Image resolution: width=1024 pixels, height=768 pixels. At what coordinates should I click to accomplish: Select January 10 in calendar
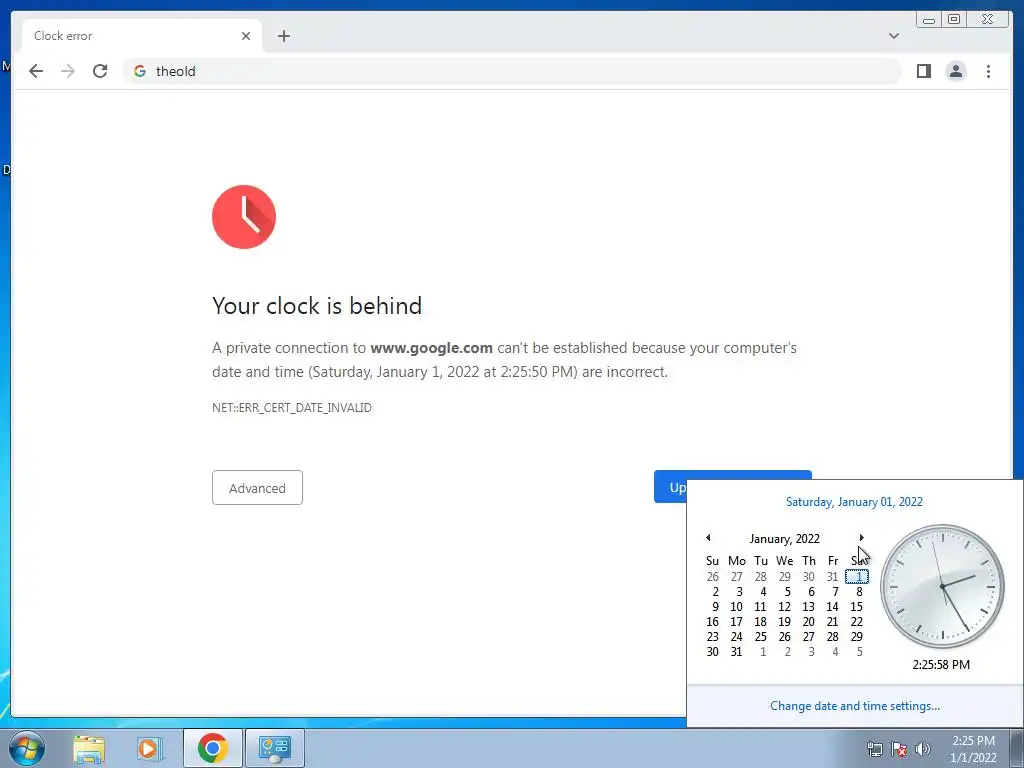pyautogui.click(x=737, y=607)
